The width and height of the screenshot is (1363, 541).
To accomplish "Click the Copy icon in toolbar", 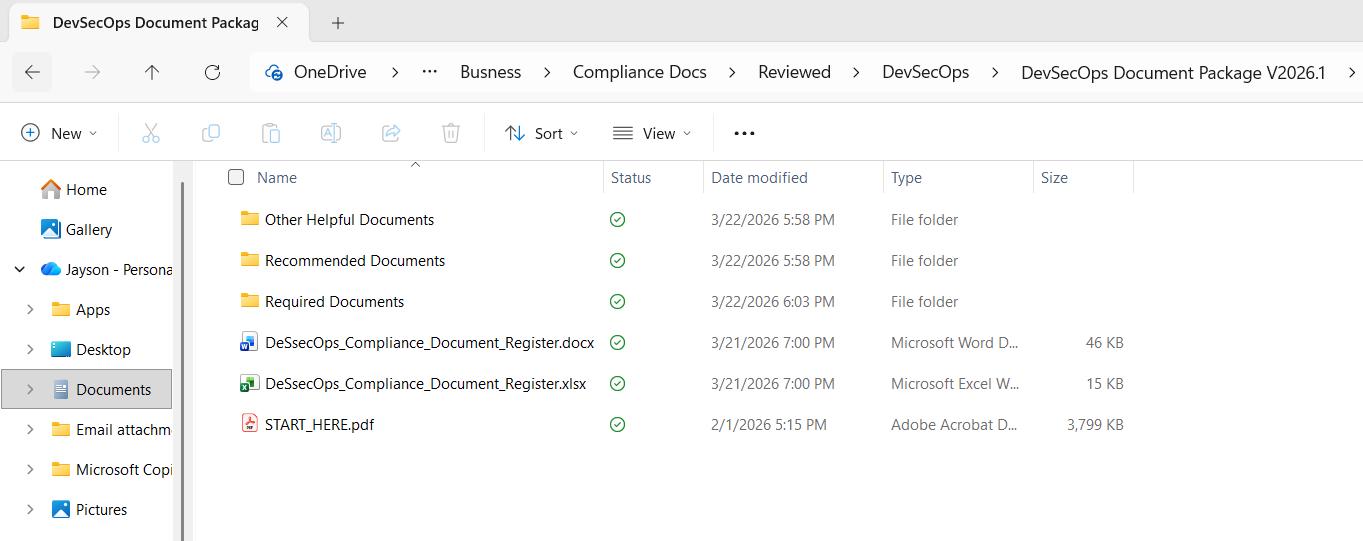I will coord(211,133).
